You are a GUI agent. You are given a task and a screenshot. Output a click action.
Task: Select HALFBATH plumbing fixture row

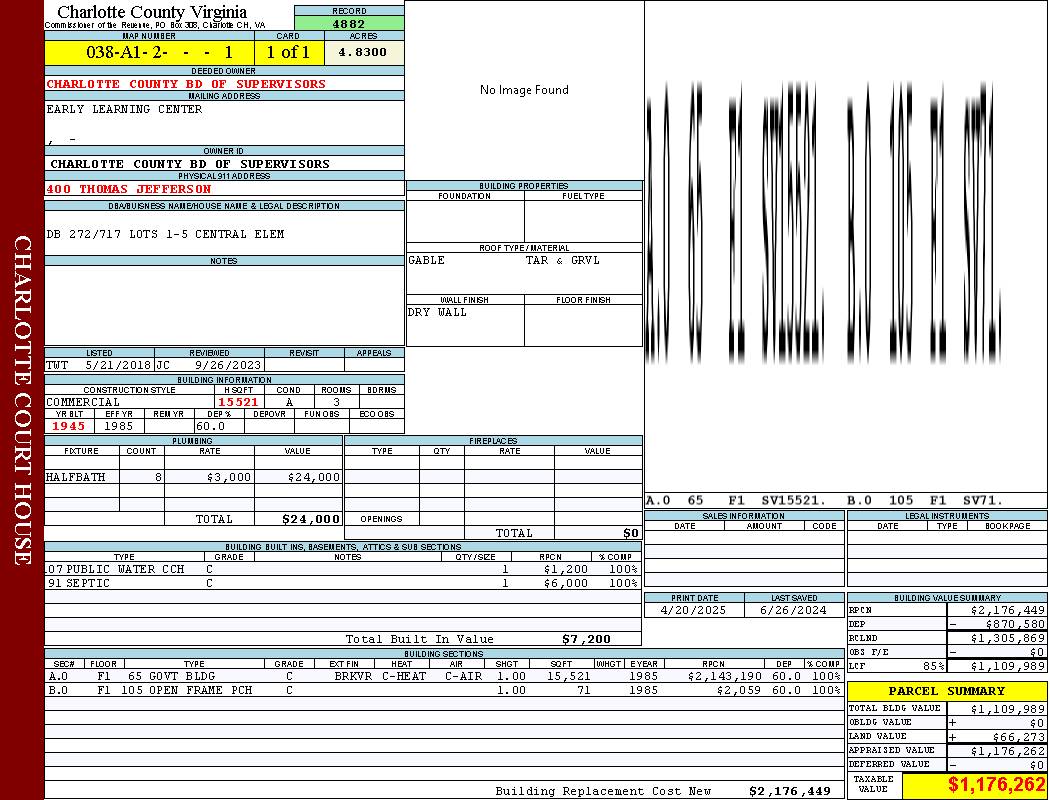(x=194, y=477)
